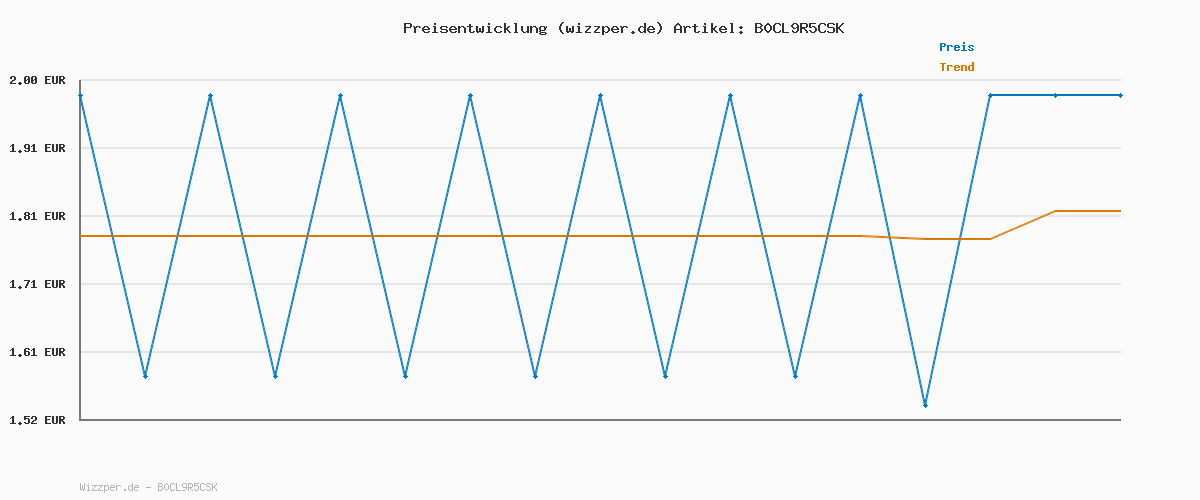Click the second blue peak from the left
Viewport: 1200px width, 500px height.
point(210,96)
